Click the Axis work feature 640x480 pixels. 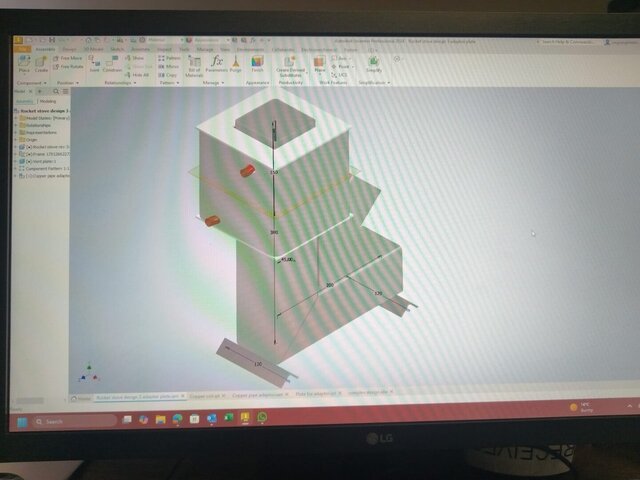(x=340, y=58)
